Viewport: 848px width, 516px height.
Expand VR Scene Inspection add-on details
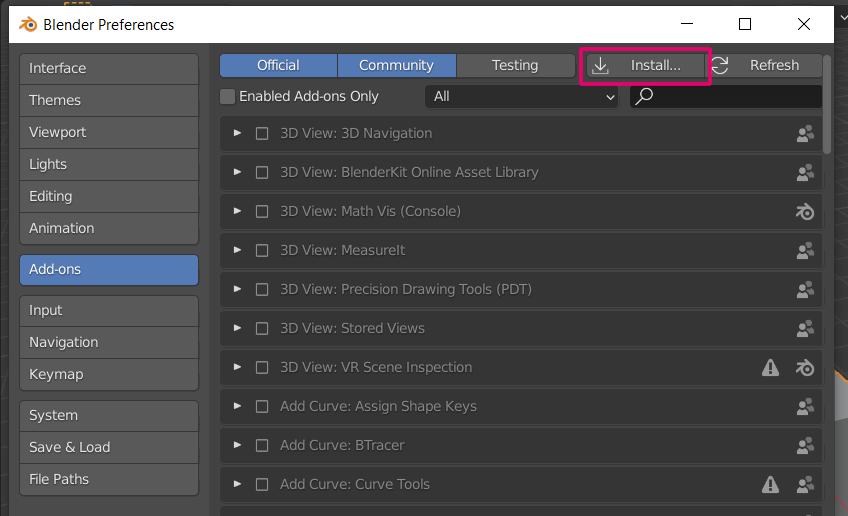tap(237, 367)
